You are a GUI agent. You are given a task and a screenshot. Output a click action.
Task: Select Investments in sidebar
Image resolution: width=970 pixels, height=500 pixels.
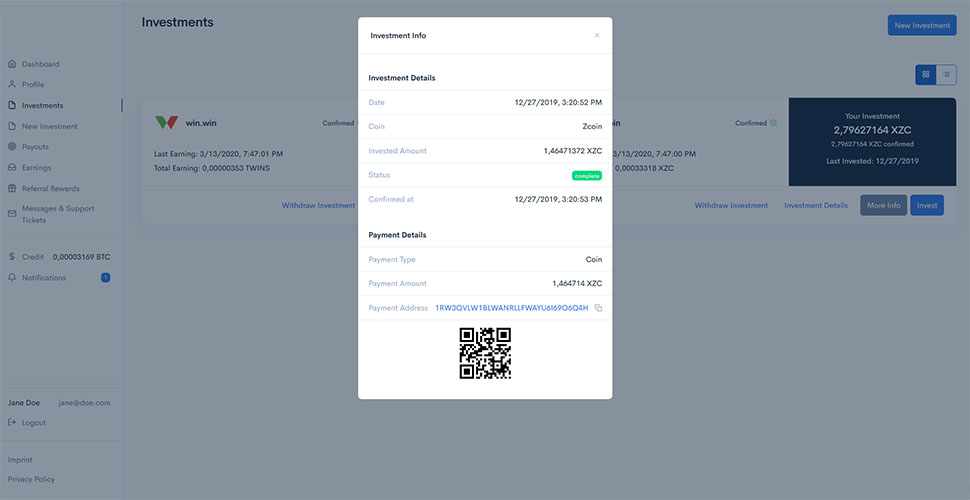(42, 105)
